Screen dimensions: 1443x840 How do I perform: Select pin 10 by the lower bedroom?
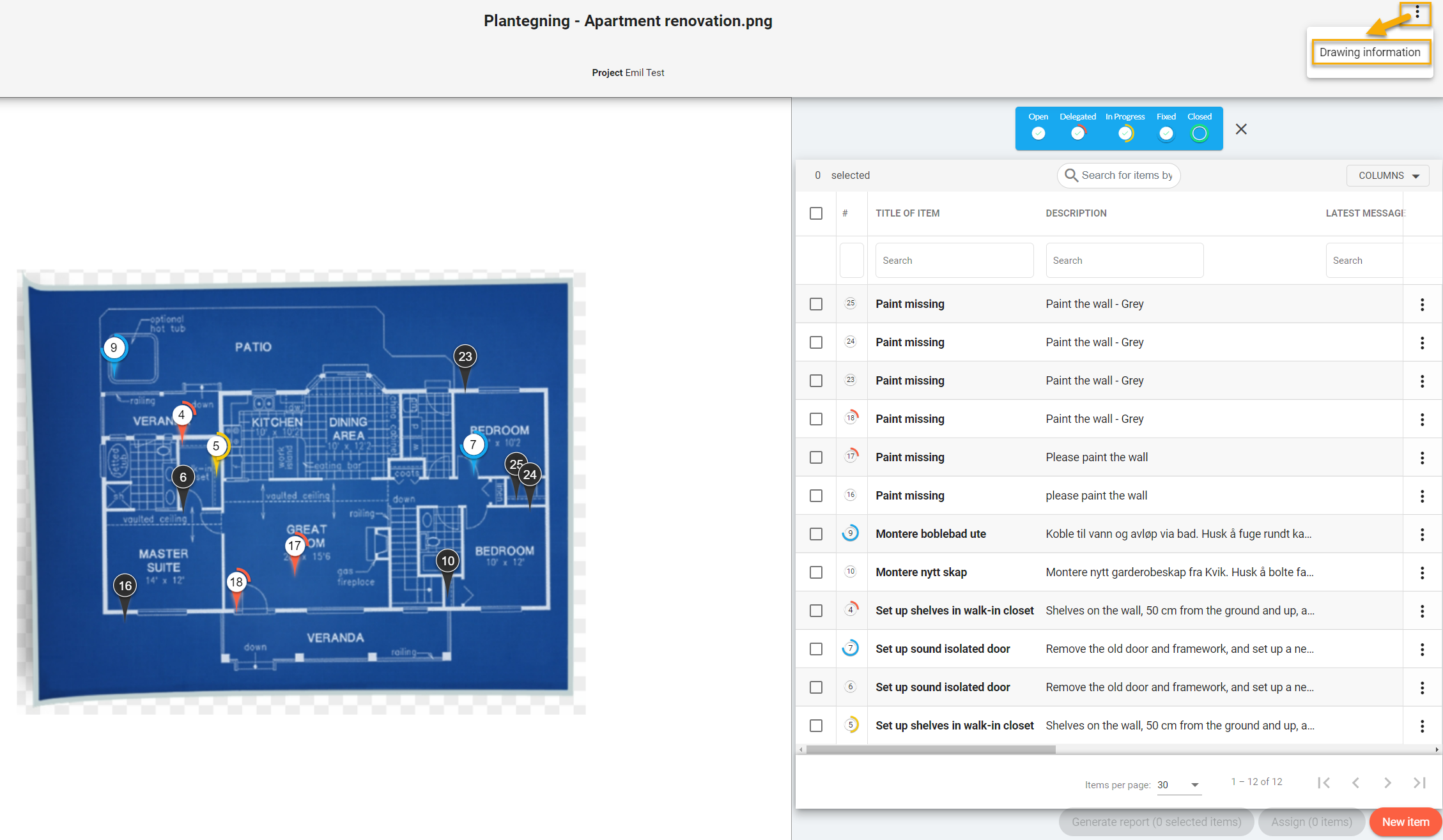pos(448,561)
